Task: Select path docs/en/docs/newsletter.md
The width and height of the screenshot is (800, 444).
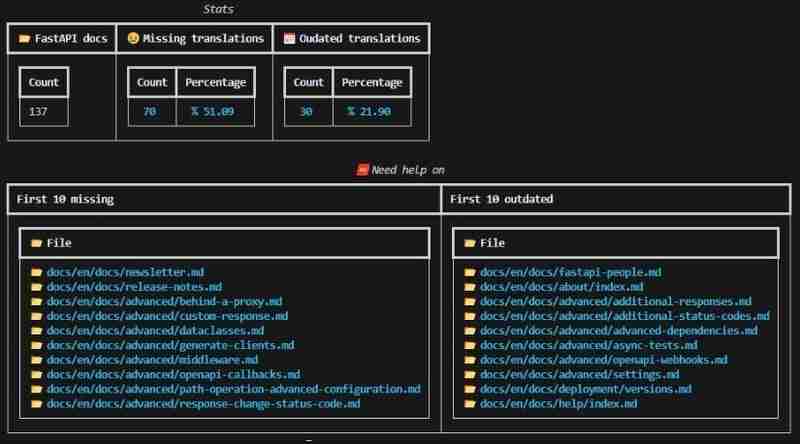Action: (x=126, y=273)
